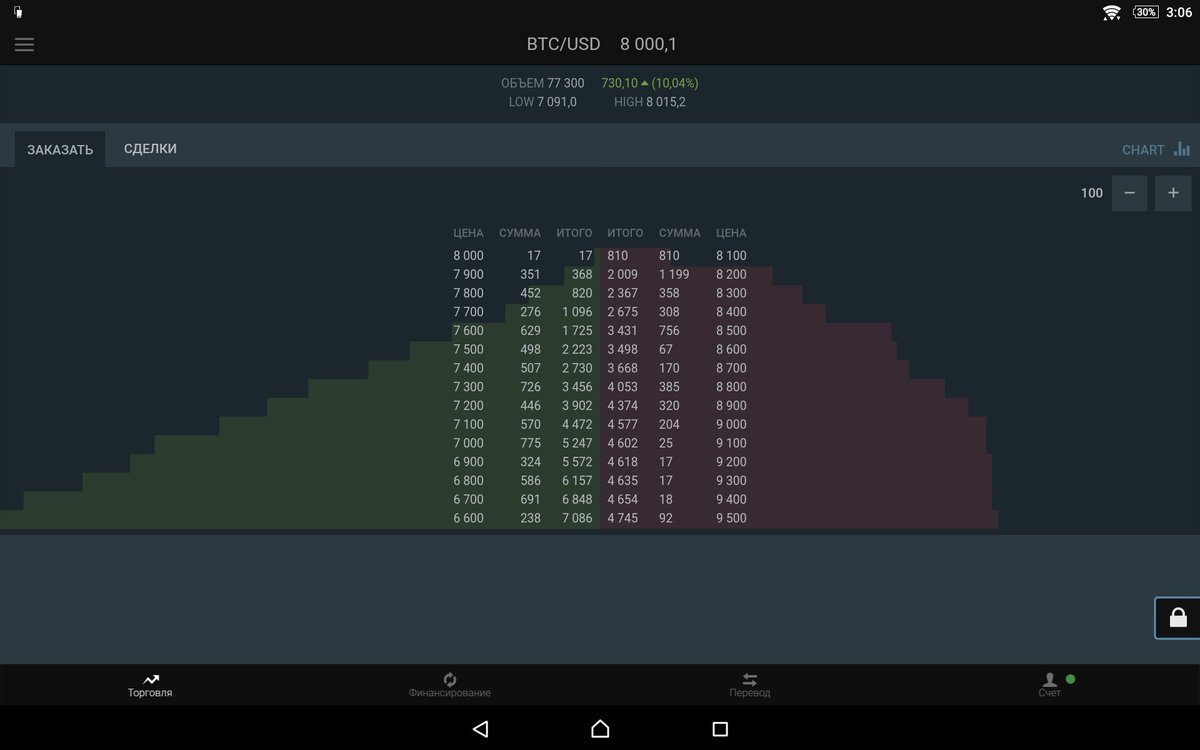
Task: Tap the 30% battery indicator
Action: 1146,12
